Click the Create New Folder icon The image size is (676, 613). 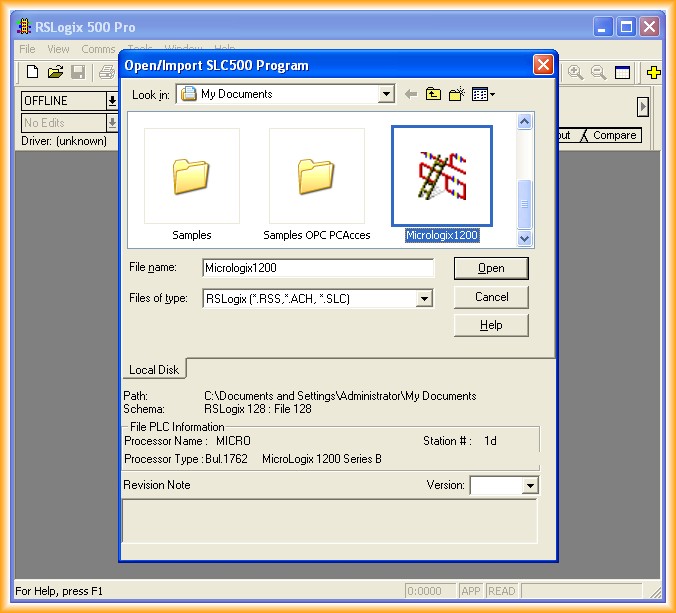457,94
